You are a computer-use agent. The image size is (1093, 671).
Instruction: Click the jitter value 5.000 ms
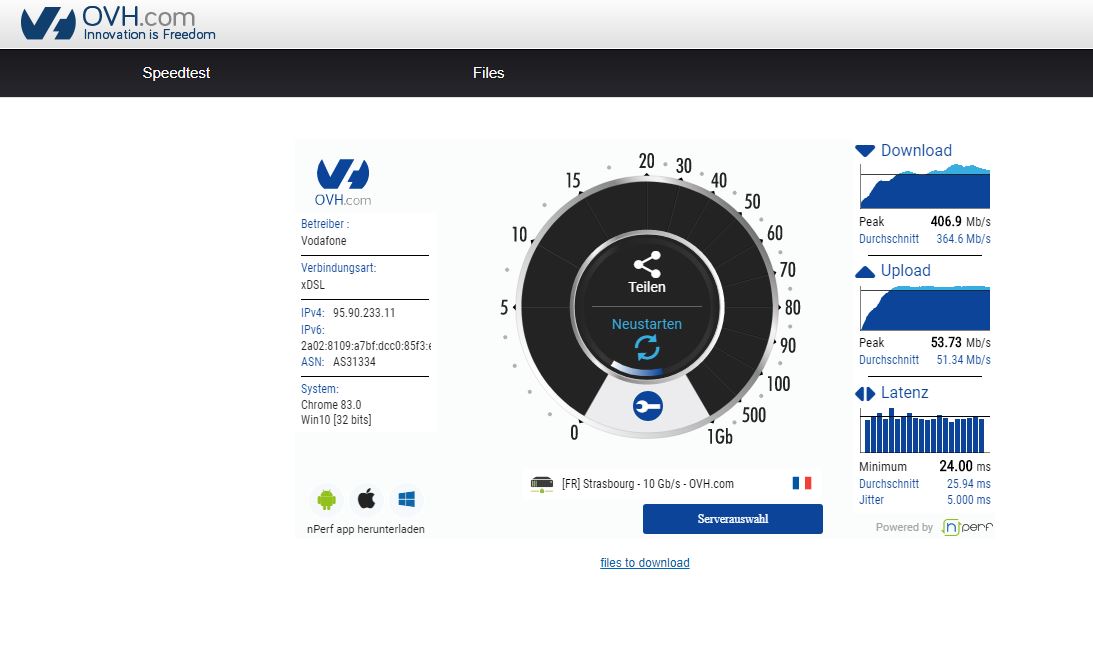coord(968,500)
